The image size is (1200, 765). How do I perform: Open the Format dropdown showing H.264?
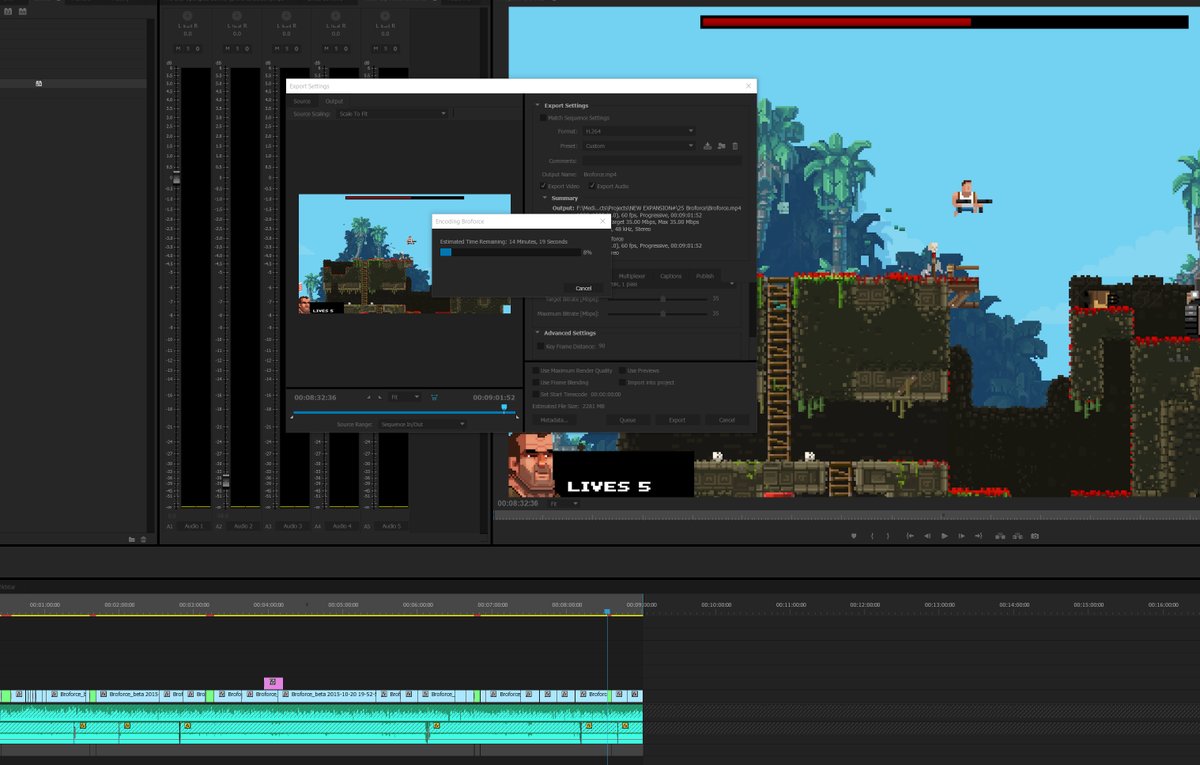click(638, 131)
